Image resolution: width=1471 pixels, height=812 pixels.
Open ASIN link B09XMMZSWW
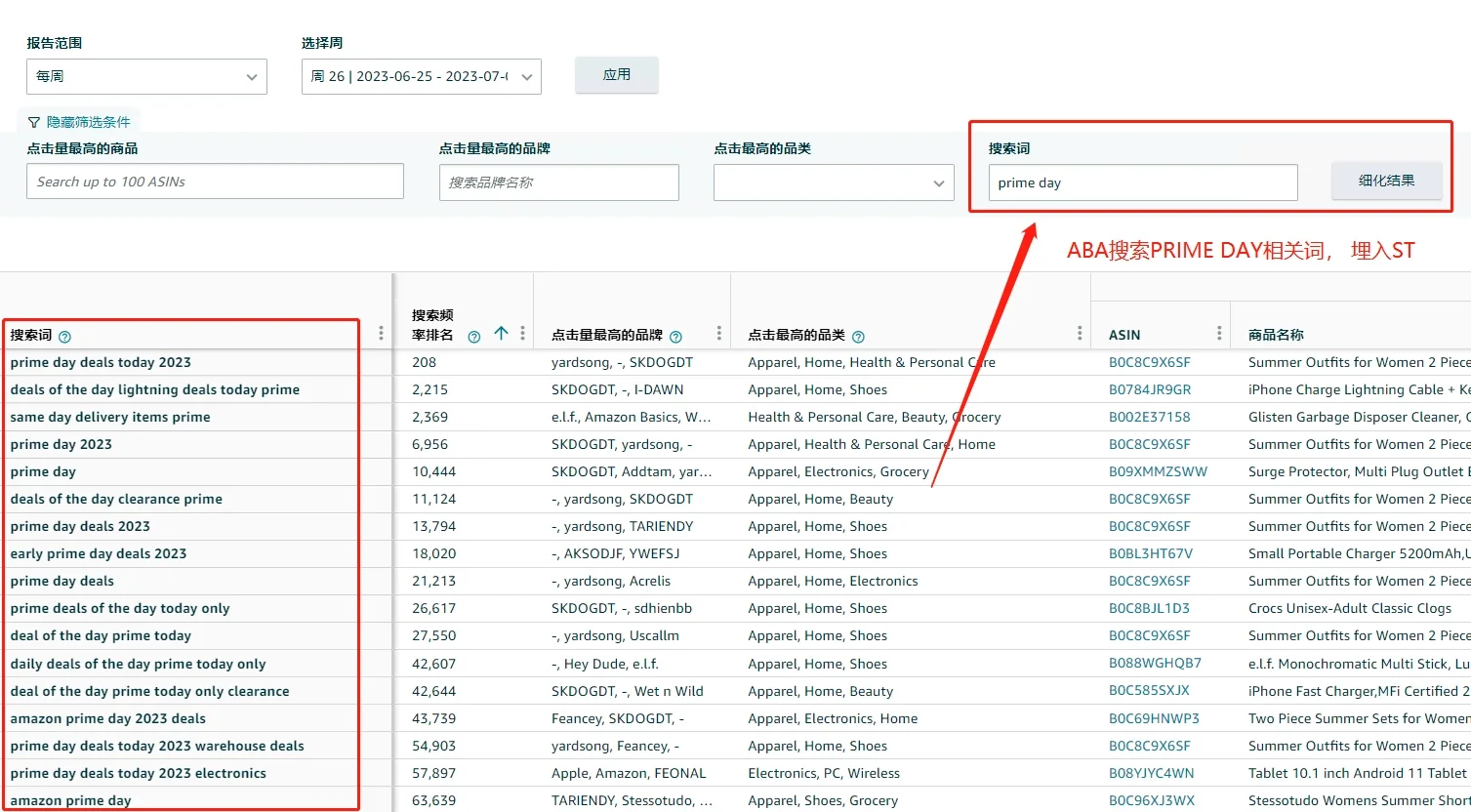(x=1158, y=471)
